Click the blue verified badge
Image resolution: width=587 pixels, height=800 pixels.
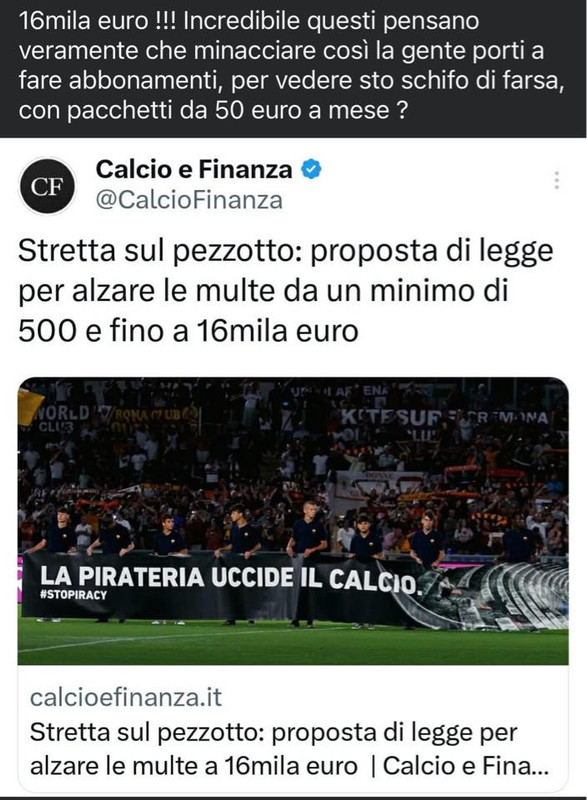(311, 169)
